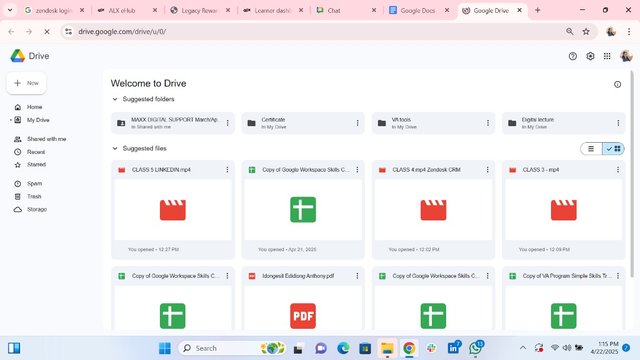Collapse the Suggested files section
The width and height of the screenshot is (640, 360).
coord(115,149)
